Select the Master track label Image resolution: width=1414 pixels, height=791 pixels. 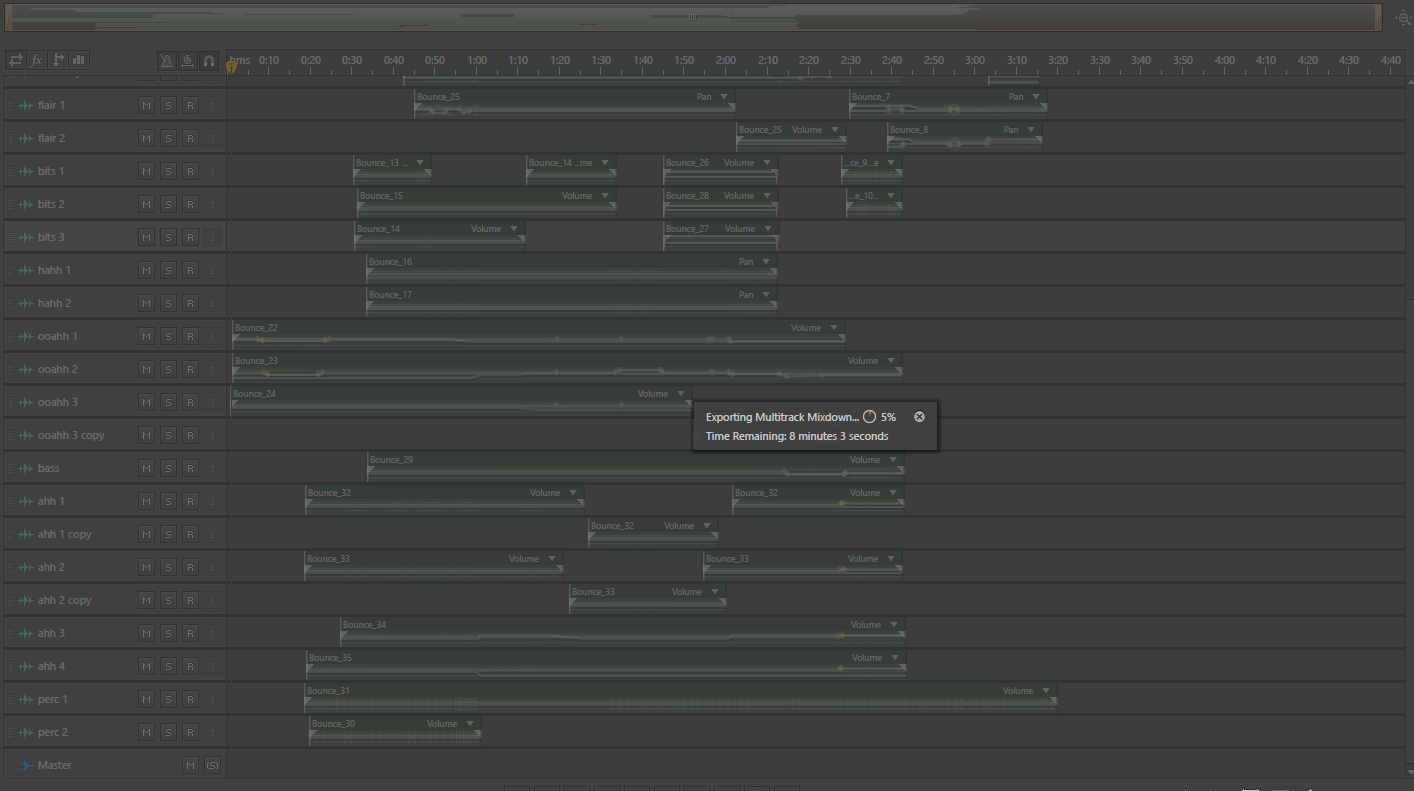55,765
